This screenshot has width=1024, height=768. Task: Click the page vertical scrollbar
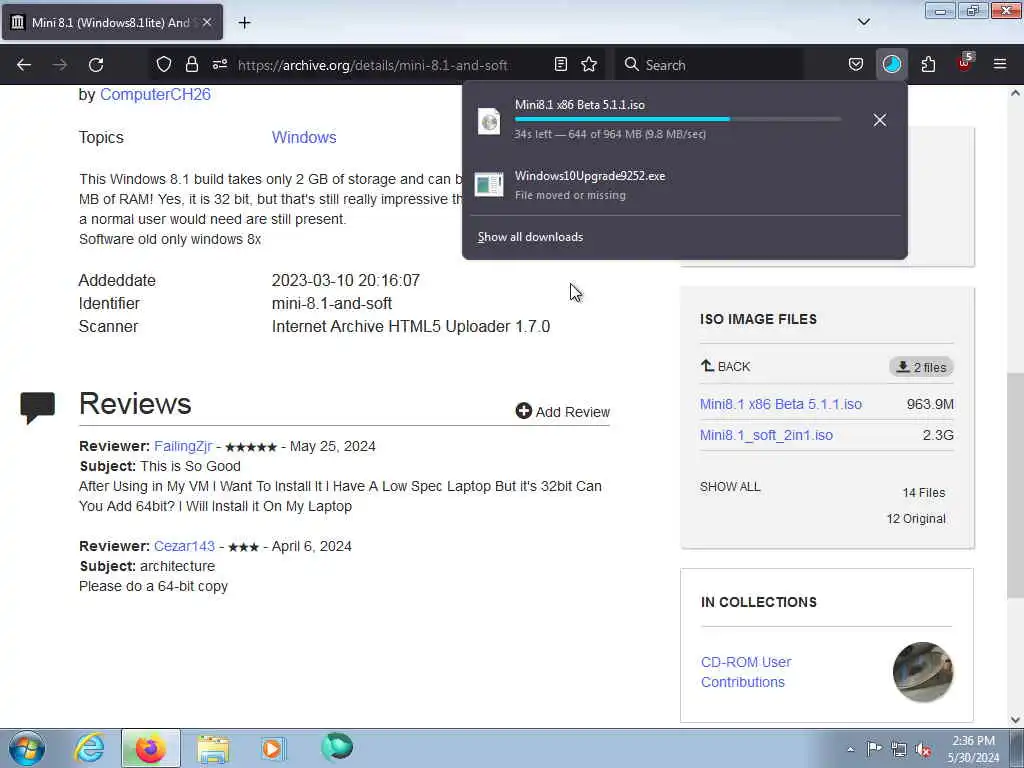pos(1015,485)
